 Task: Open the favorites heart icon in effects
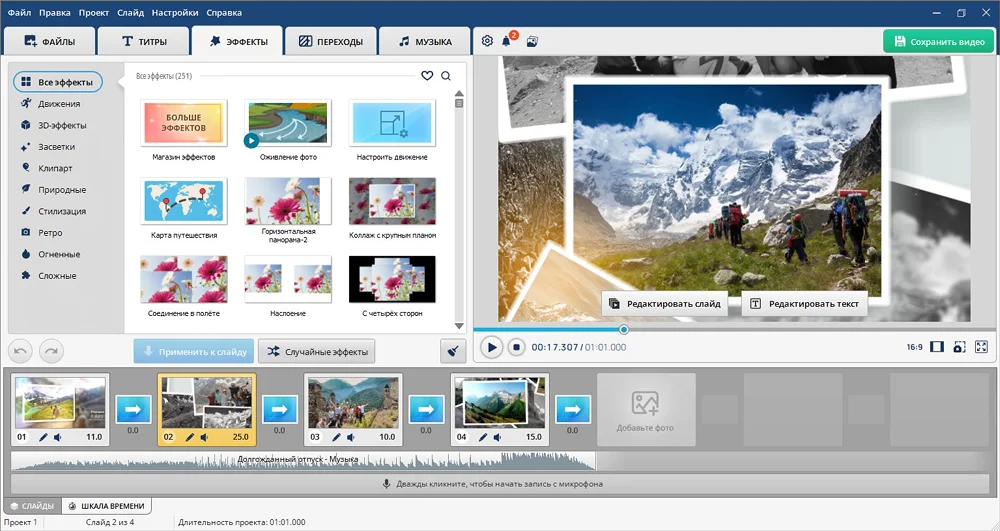coord(427,76)
